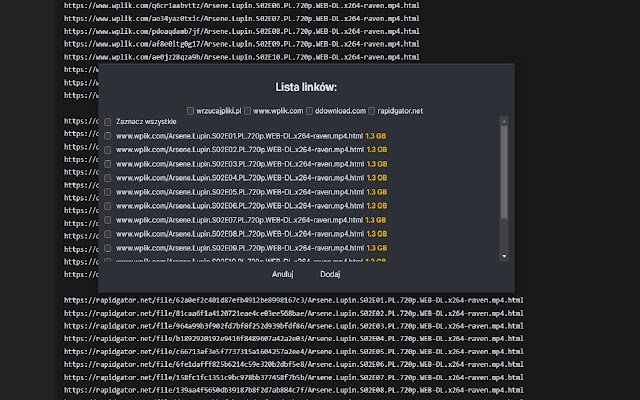
Task: Click the scroll down arrow in the link list
Action: pos(504,256)
